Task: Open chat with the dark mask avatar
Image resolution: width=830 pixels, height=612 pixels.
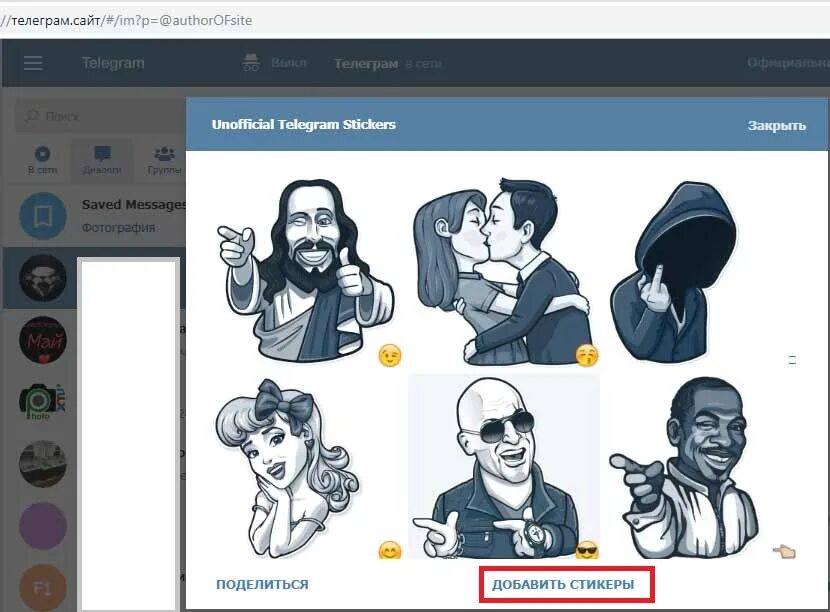Action: [x=43, y=278]
